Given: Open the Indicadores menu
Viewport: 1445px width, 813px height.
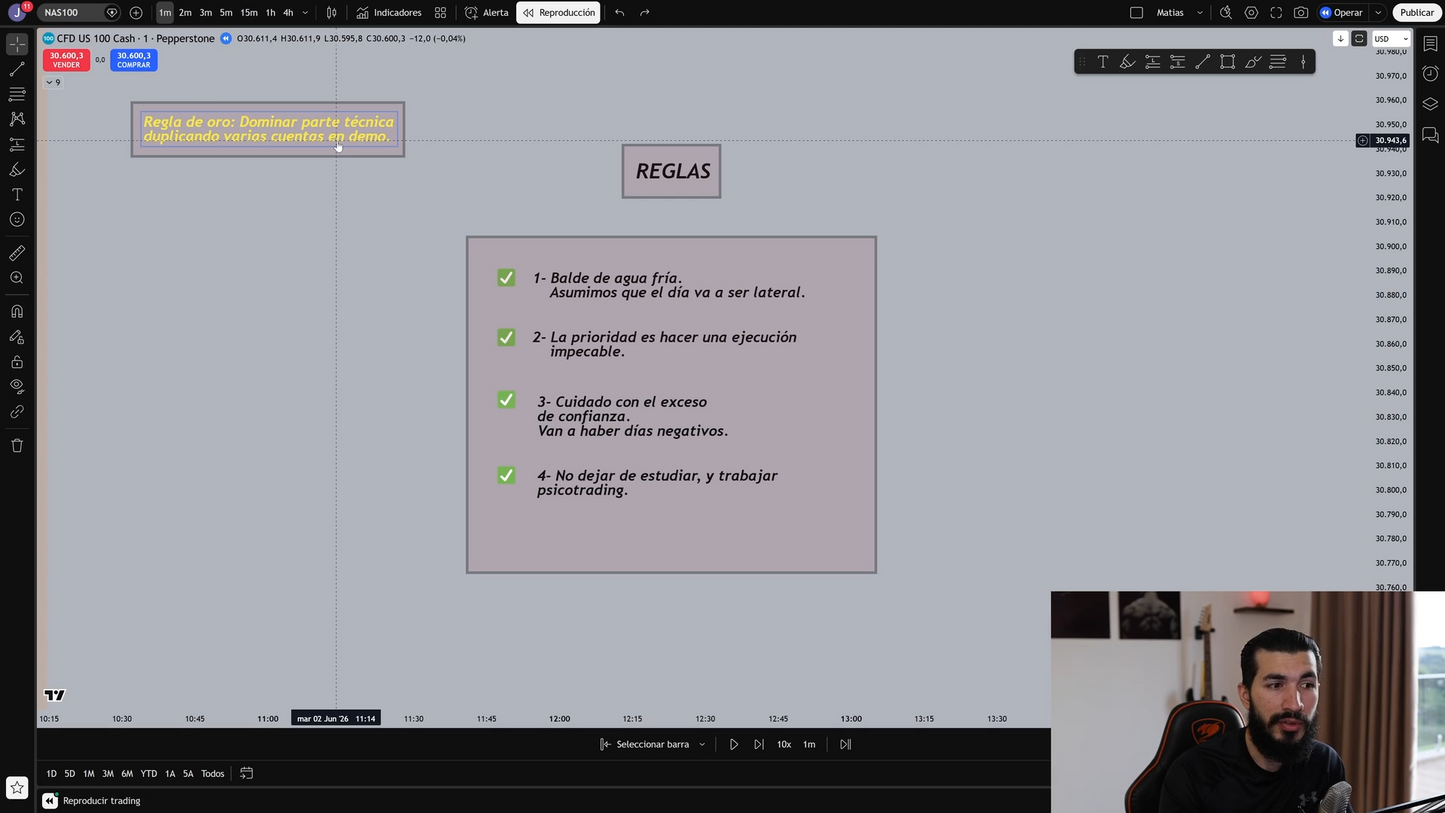Looking at the screenshot, I should click(x=389, y=13).
